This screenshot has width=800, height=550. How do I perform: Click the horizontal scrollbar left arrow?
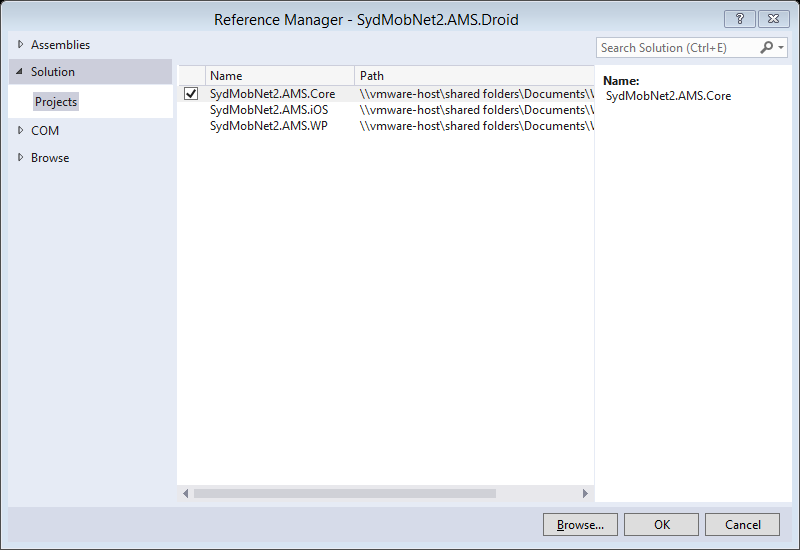pos(185,493)
